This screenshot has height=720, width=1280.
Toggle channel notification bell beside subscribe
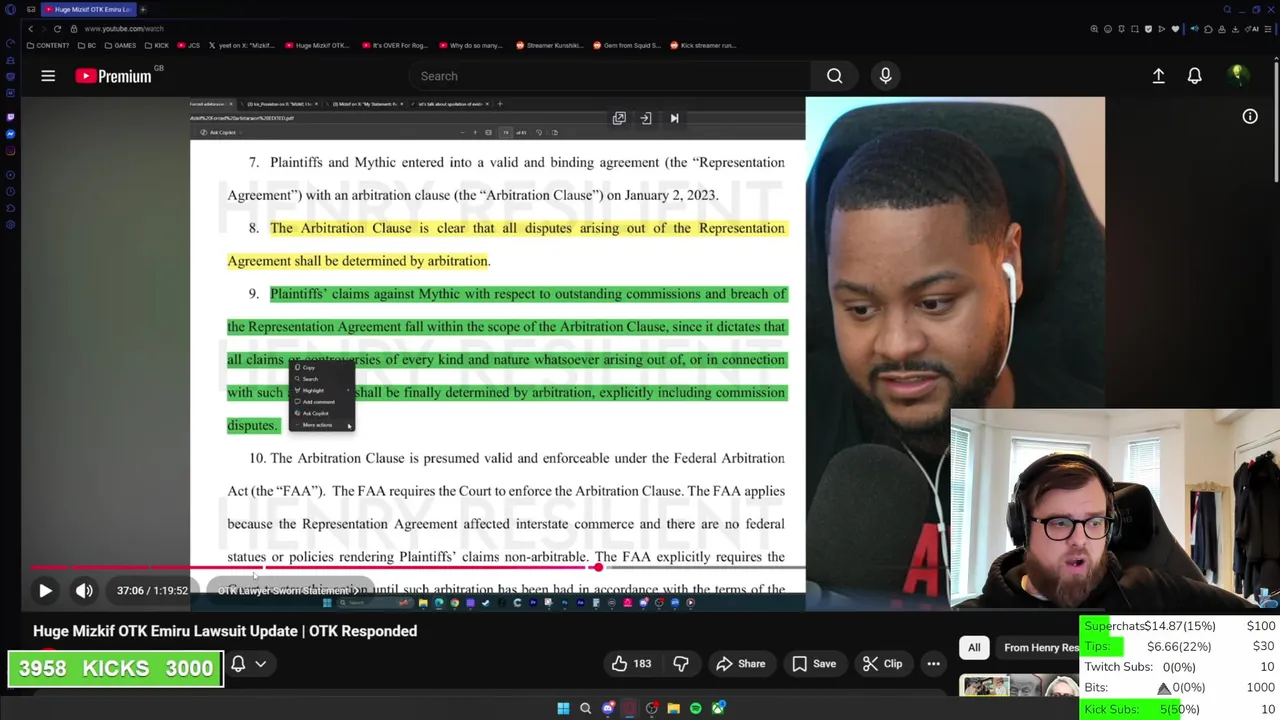[238, 664]
